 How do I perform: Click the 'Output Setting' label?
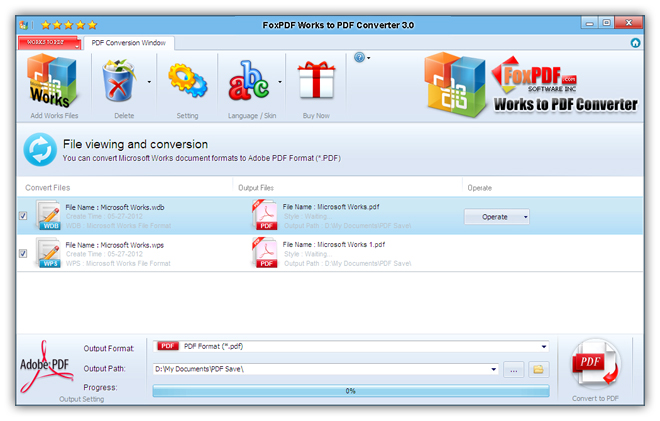coord(82,399)
